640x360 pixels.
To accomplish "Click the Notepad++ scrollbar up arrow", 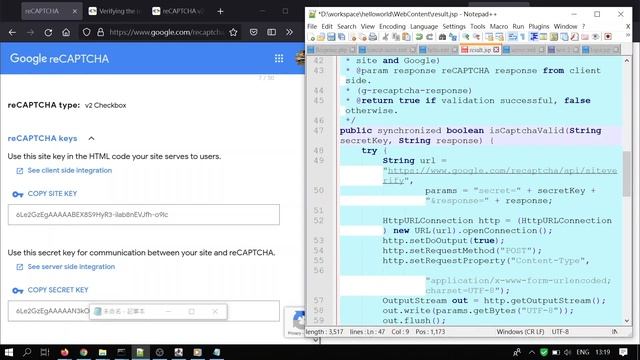I will [627, 61].
